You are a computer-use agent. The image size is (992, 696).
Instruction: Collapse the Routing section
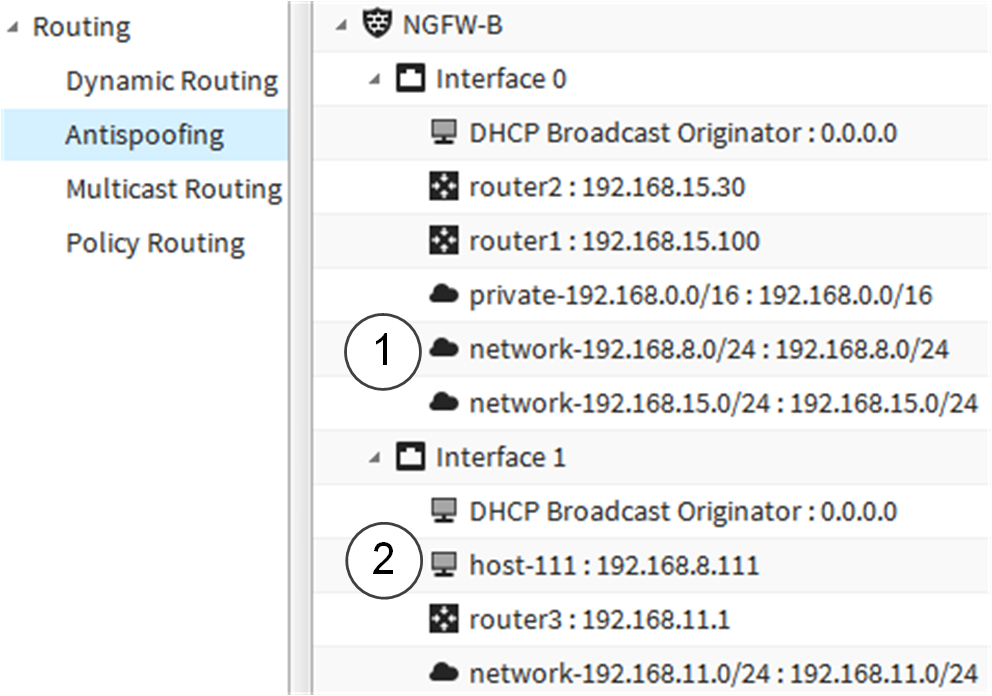[x=13, y=27]
